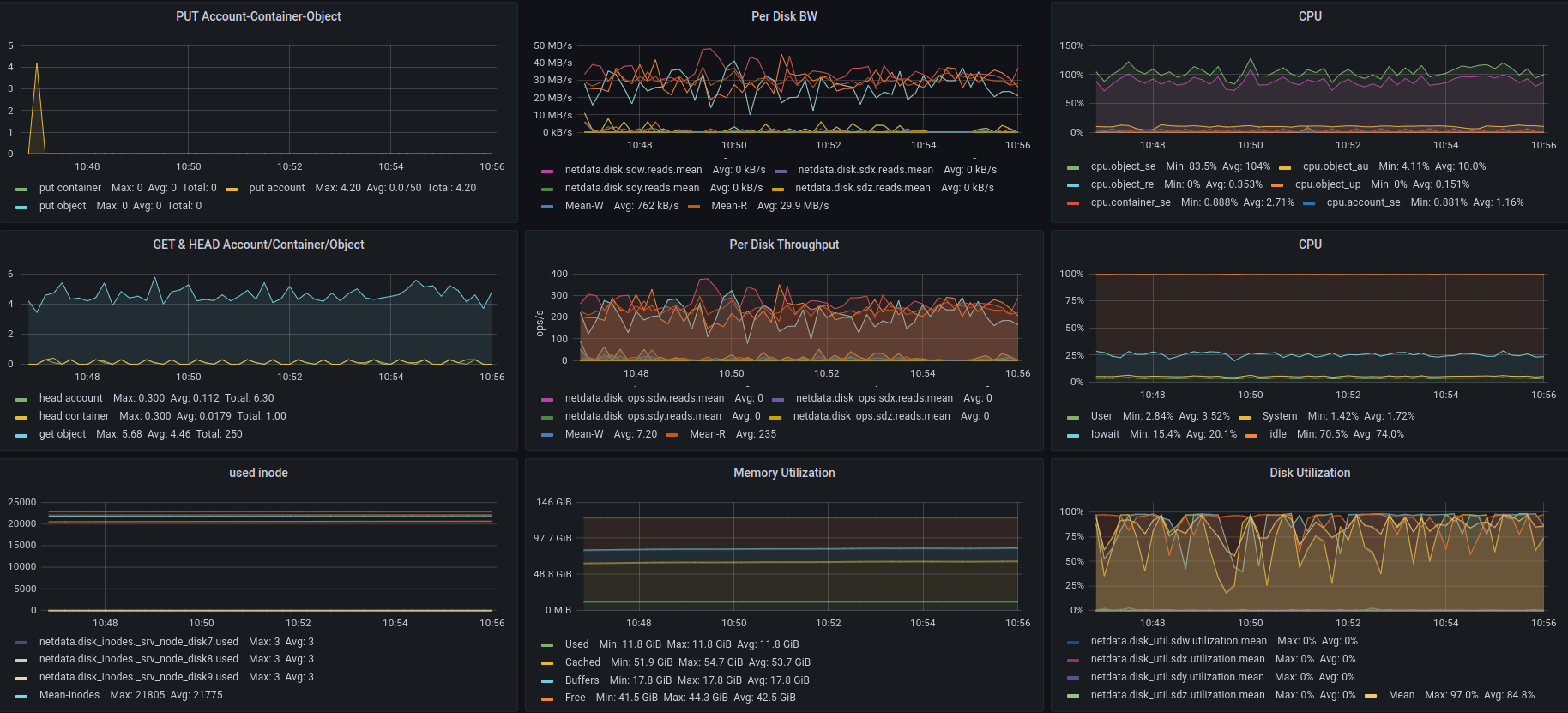Click the Mean-R color swatch in Per Disk BW
1568x713 pixels.
point(694,207)
